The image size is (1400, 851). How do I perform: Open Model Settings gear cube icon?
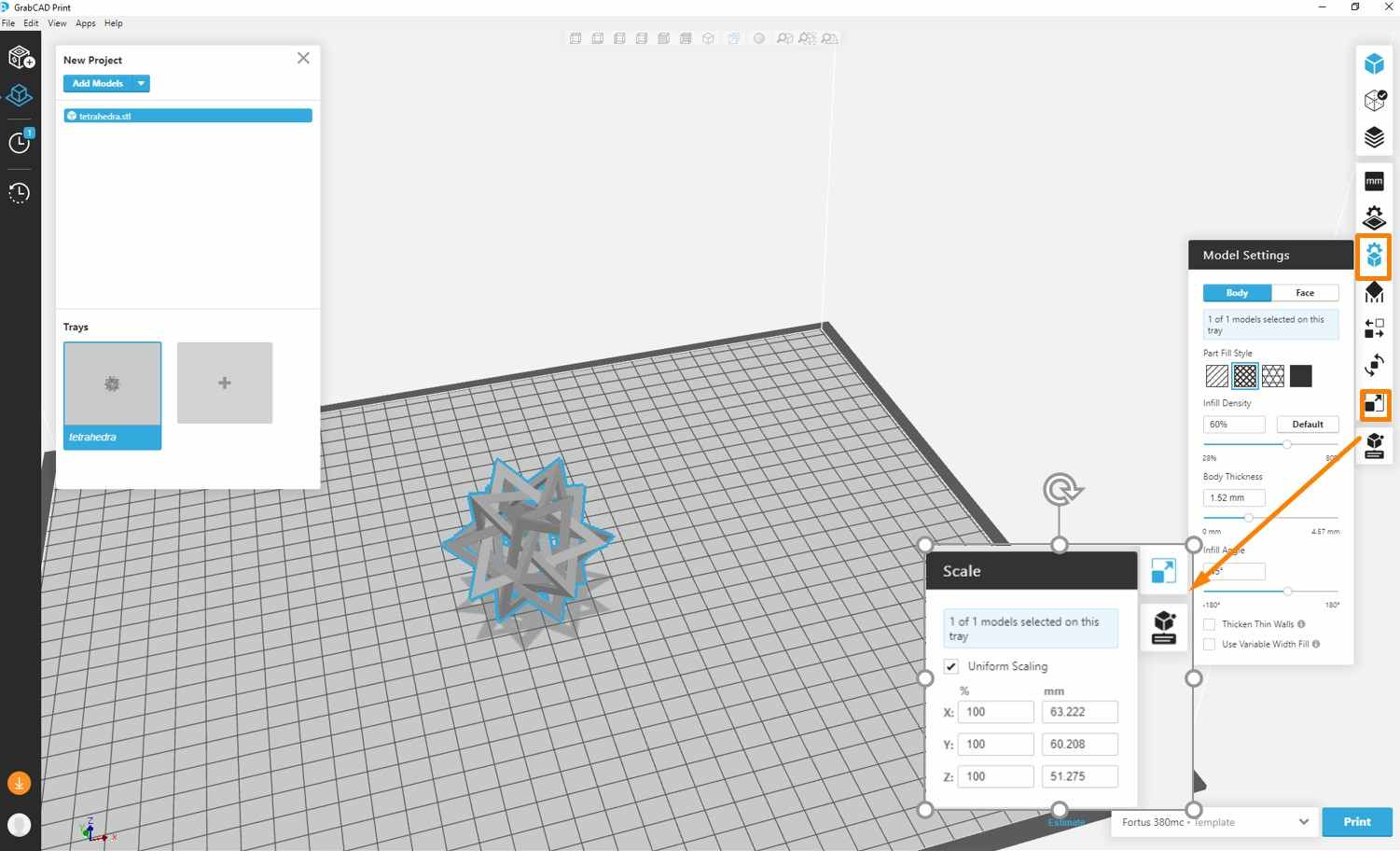tap(1374, 254)
